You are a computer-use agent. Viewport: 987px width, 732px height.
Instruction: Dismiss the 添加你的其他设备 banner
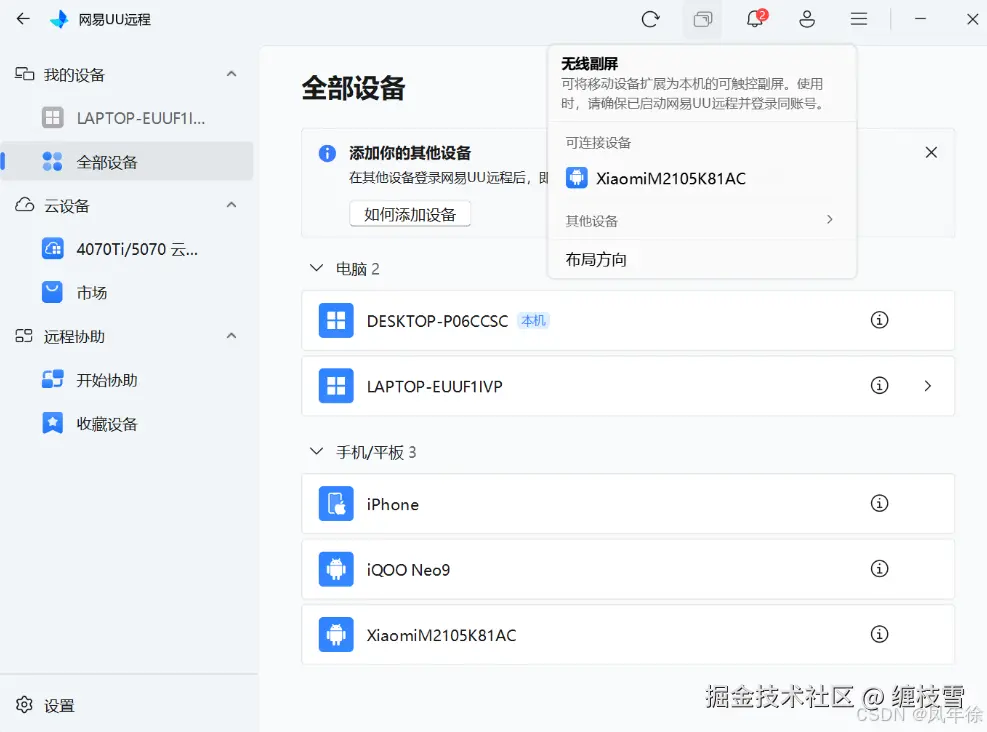coord(931,152)
